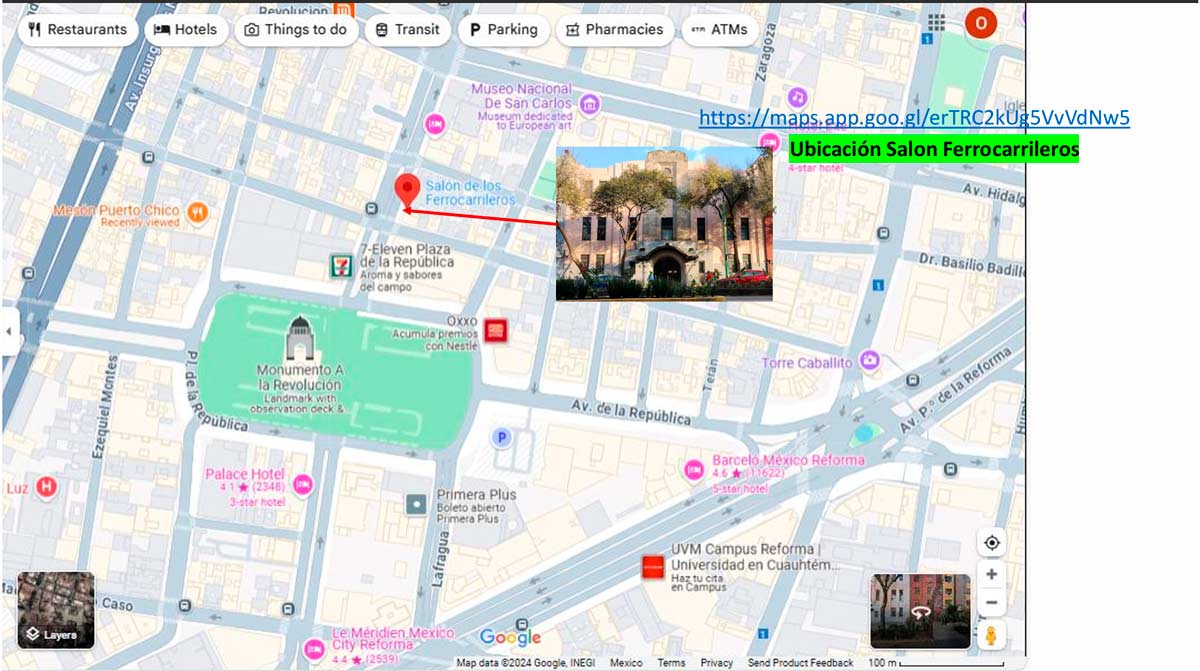Select the Torre Caballito camera marker
Screen dimensions: 1200x671
pyautogui.click(x=869, y=360)
